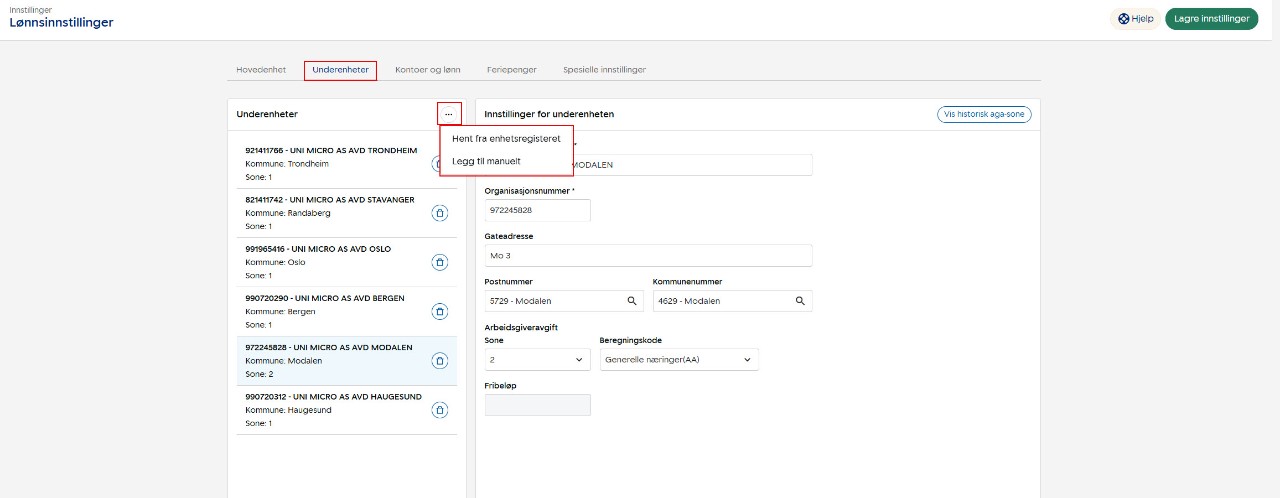This screenshot has width=1280, height=498.
Task: Open Hjelp in the top bar
Action: click(x=1136, y=19)
